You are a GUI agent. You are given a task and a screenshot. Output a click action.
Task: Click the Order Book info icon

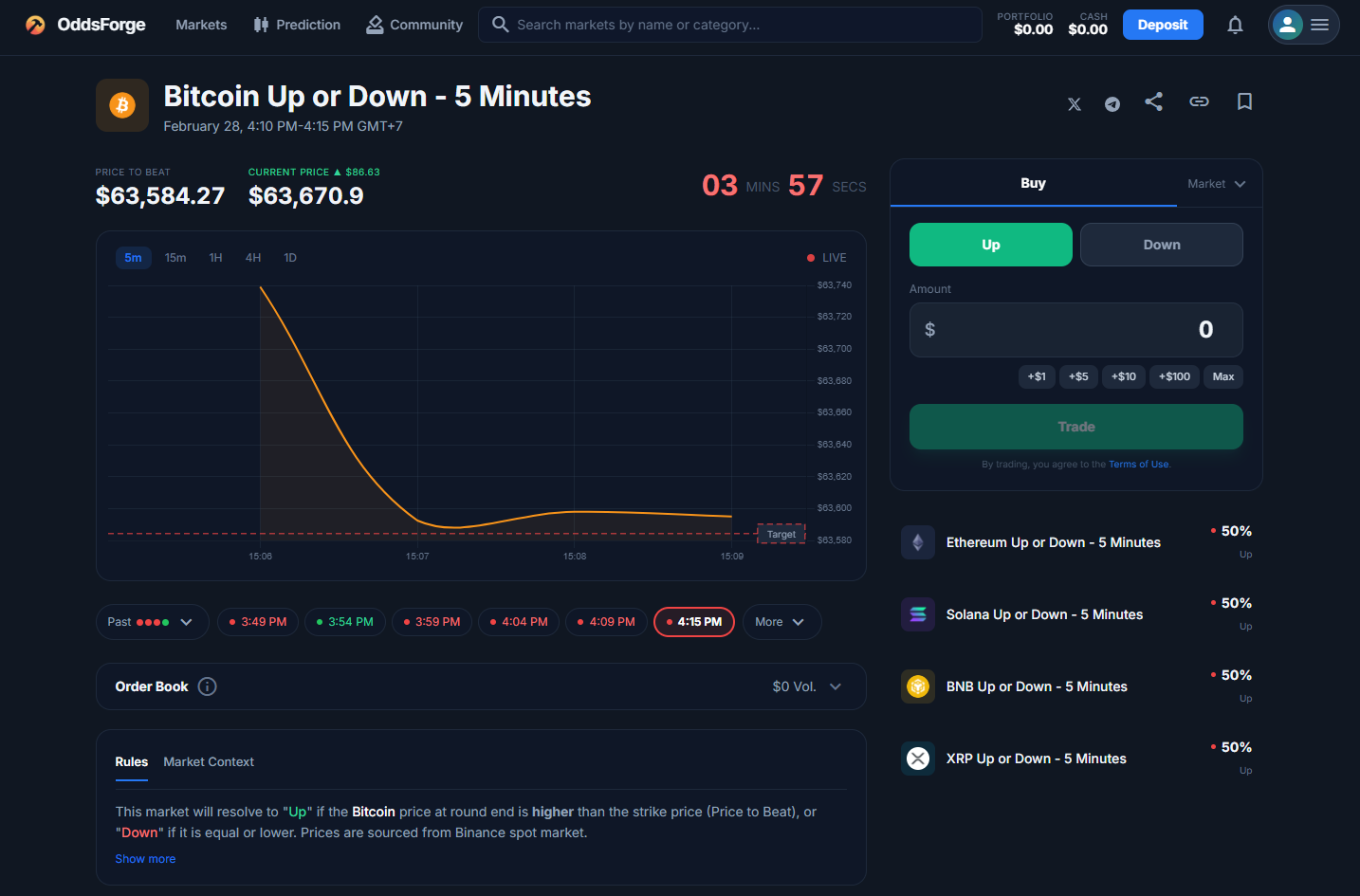click(208, 686)
